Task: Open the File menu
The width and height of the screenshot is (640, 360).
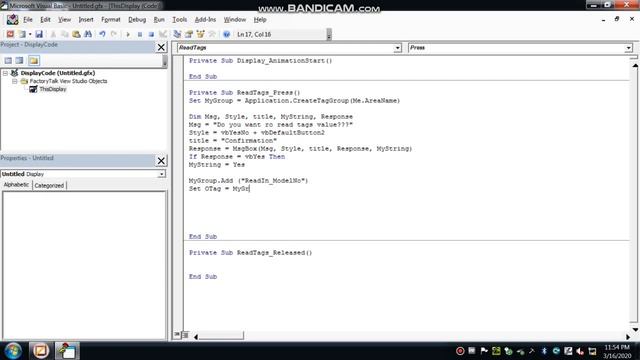Action: click(28, 20)
